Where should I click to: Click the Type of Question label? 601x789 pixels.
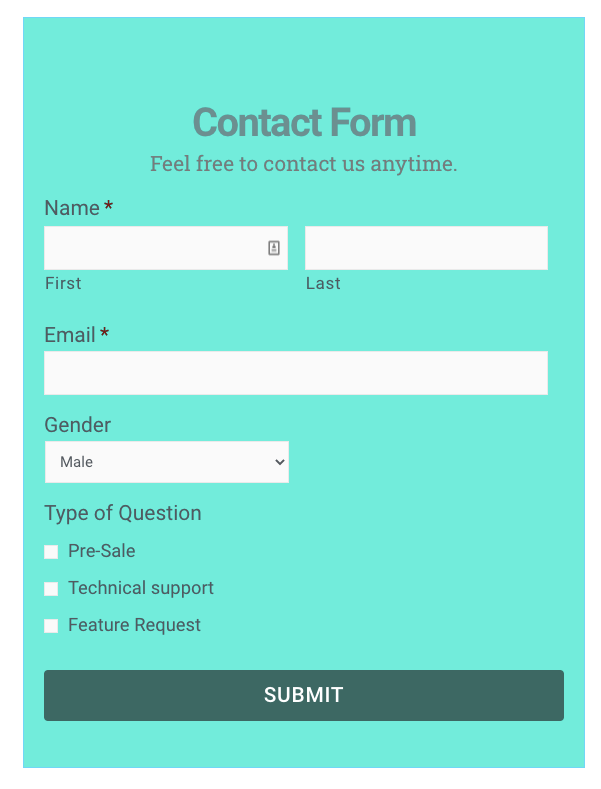[x=123, y=513]
